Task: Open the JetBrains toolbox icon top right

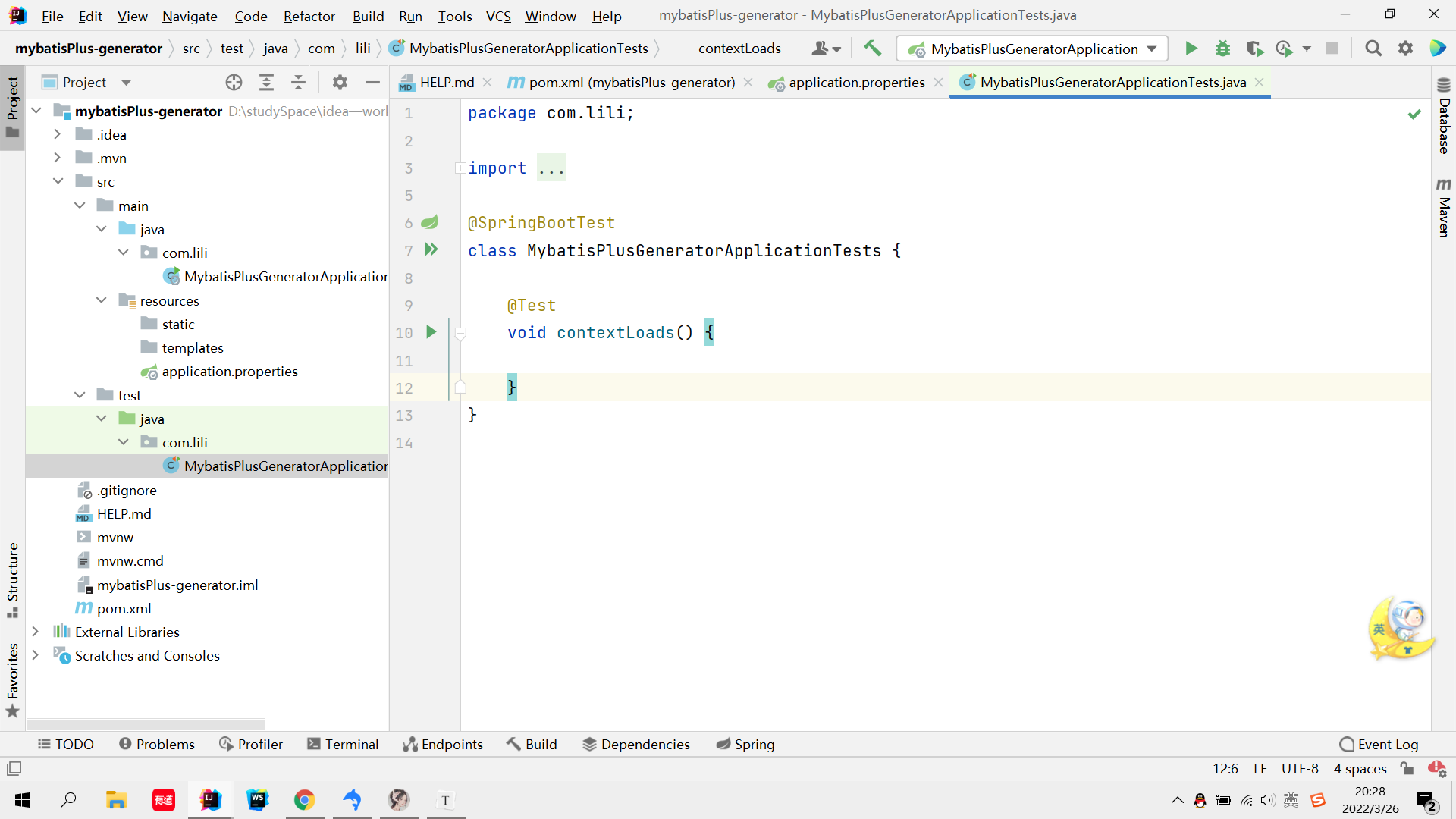Action: click(x=1438, y=49)
